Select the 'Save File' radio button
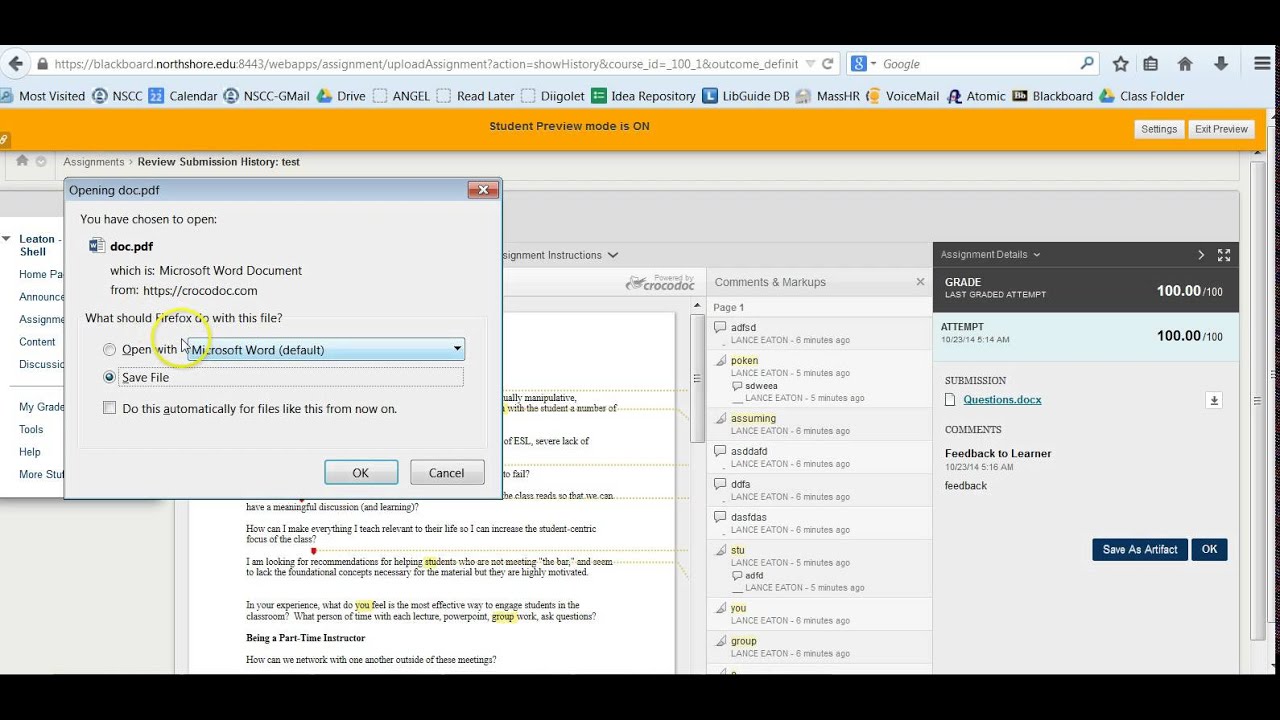 pyautogui.click(x=110, y=377)
